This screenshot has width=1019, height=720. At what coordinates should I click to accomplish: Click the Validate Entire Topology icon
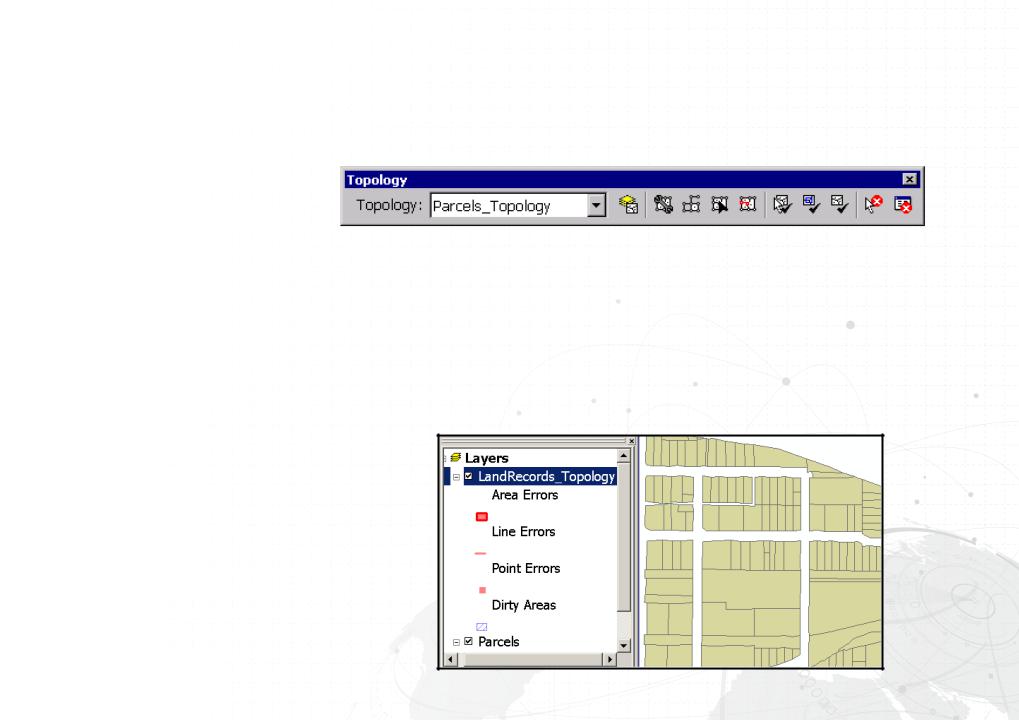click(840, 205)
